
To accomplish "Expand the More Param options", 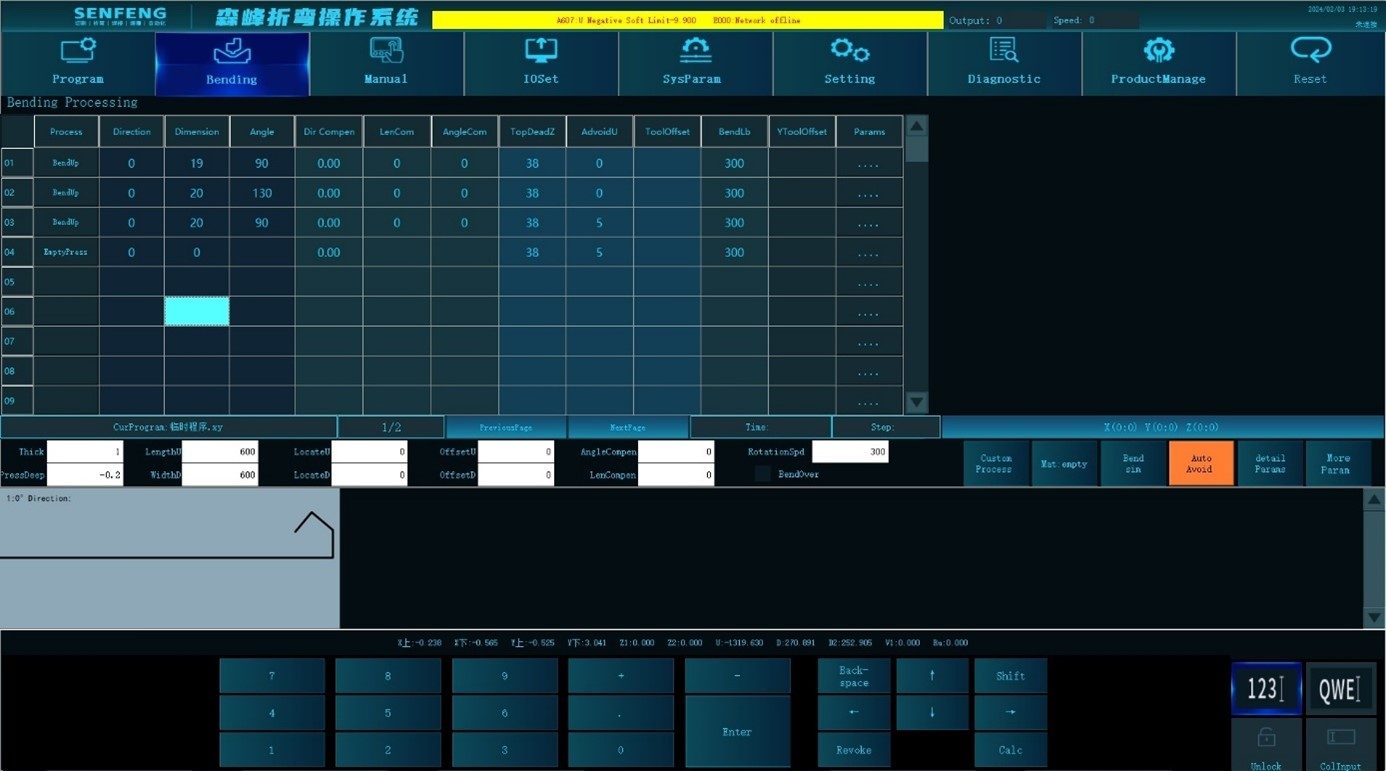I will click(x=1338, y=463).
